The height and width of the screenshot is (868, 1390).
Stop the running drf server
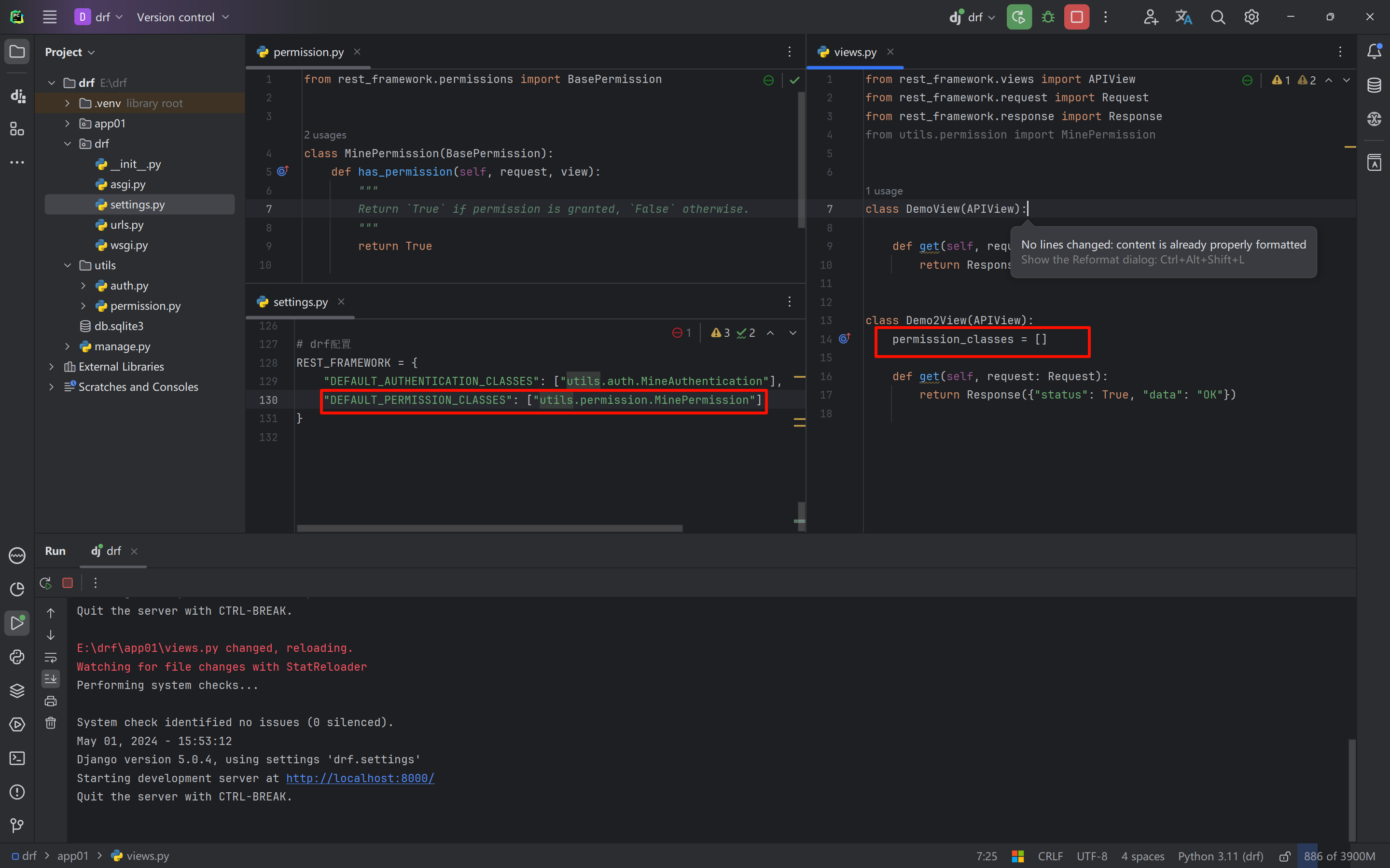[1076, 17]
